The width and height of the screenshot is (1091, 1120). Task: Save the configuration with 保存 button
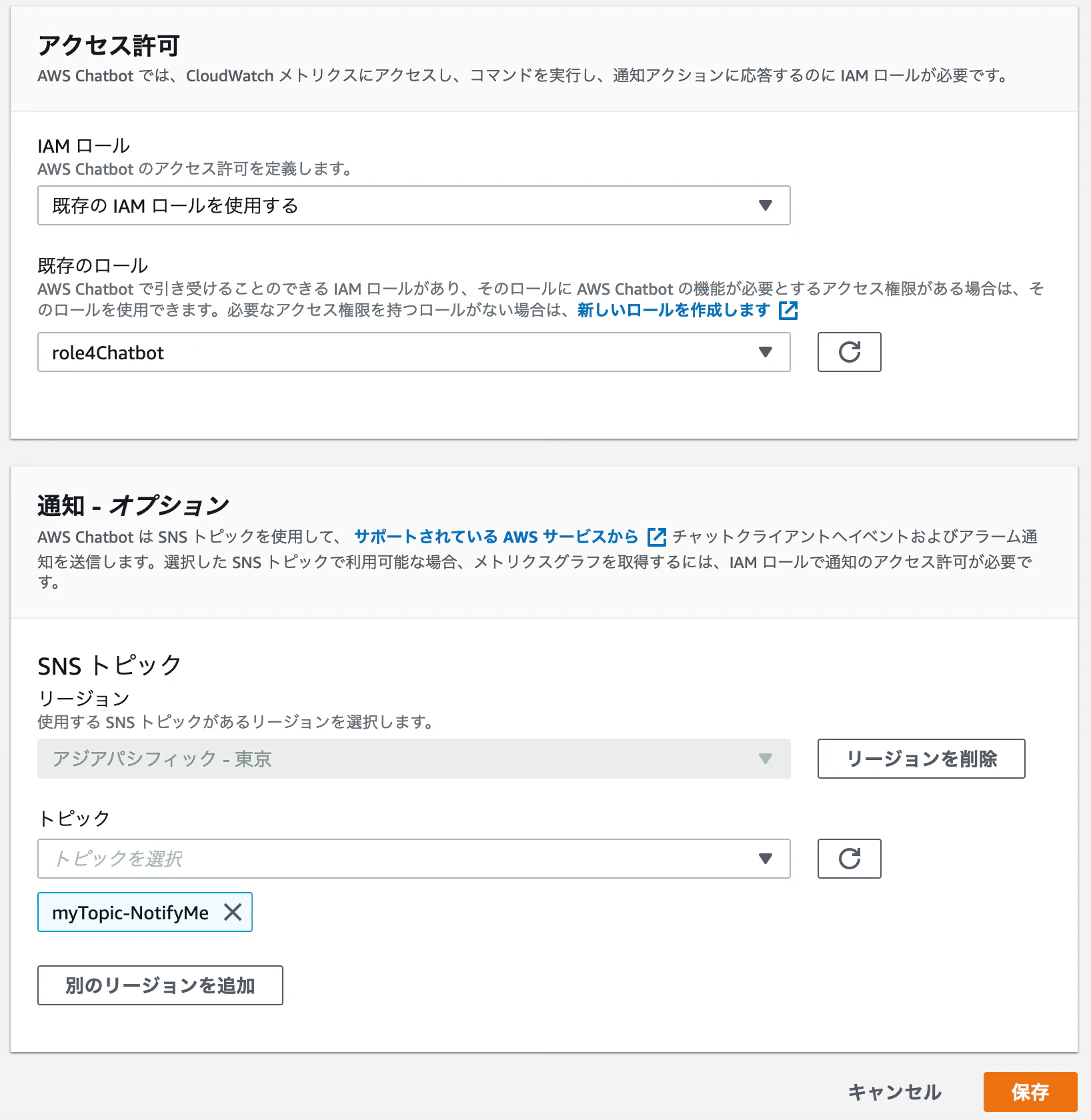coord(1030,1092)
